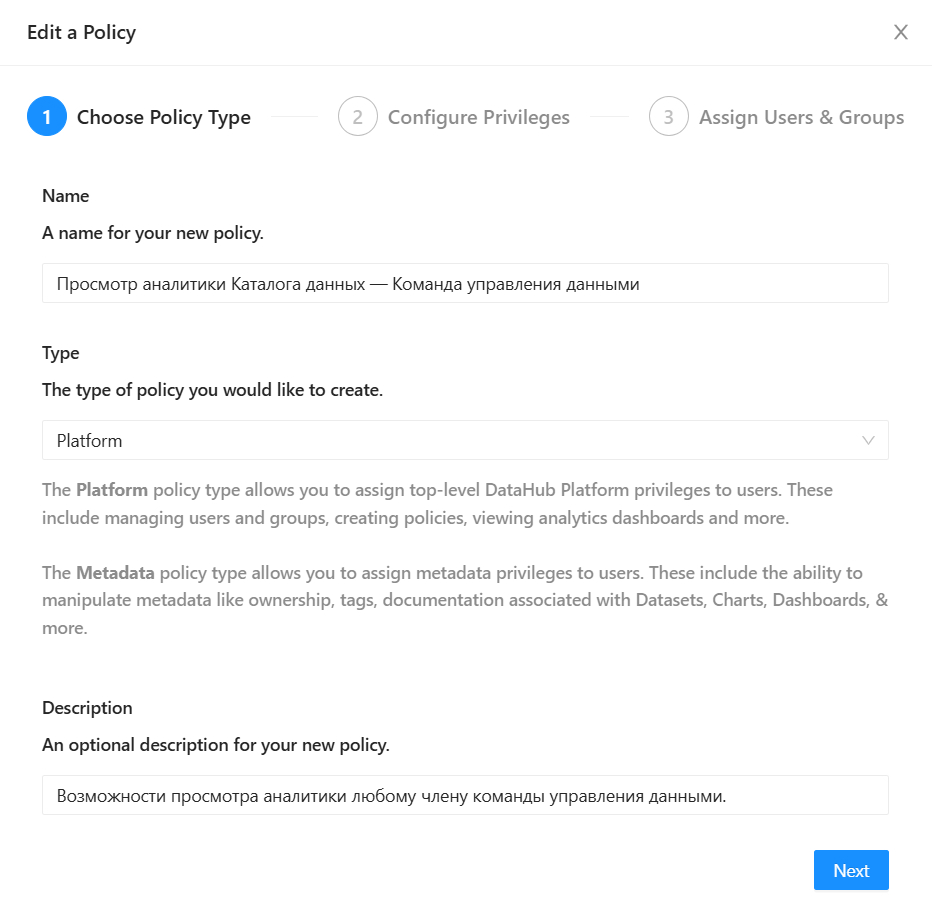Click the bold Platform word in help text

[x=112, y=490]
